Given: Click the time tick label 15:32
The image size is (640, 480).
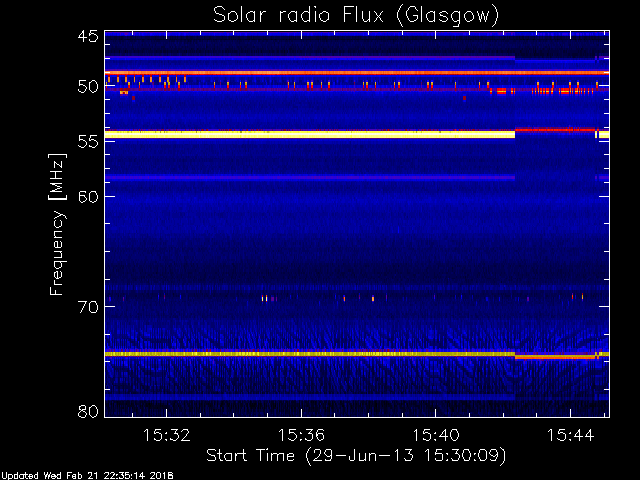Looking at the screenshot, I should pos(167,435).
